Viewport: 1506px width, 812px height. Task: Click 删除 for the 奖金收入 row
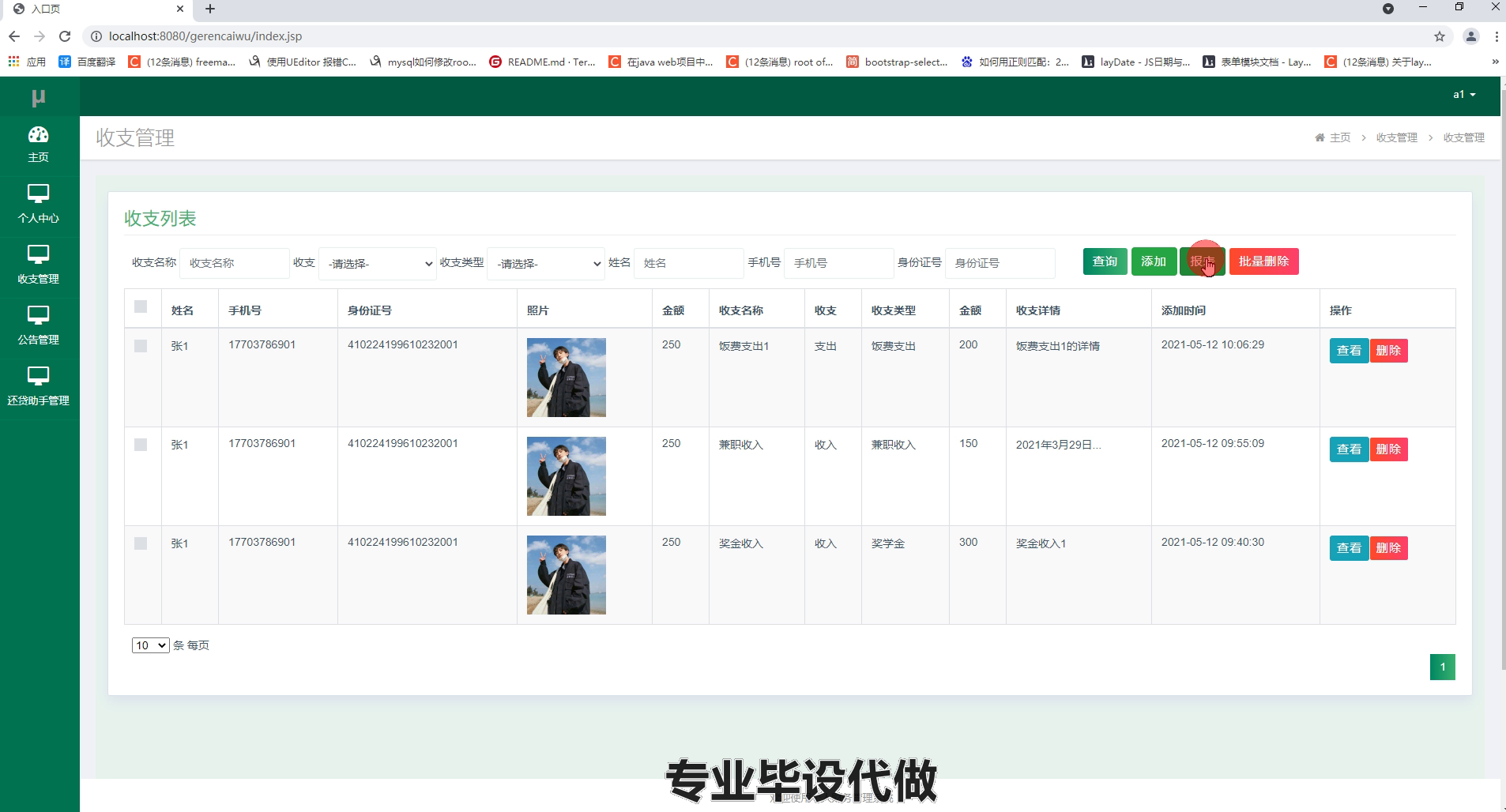tap(1388, 548)
